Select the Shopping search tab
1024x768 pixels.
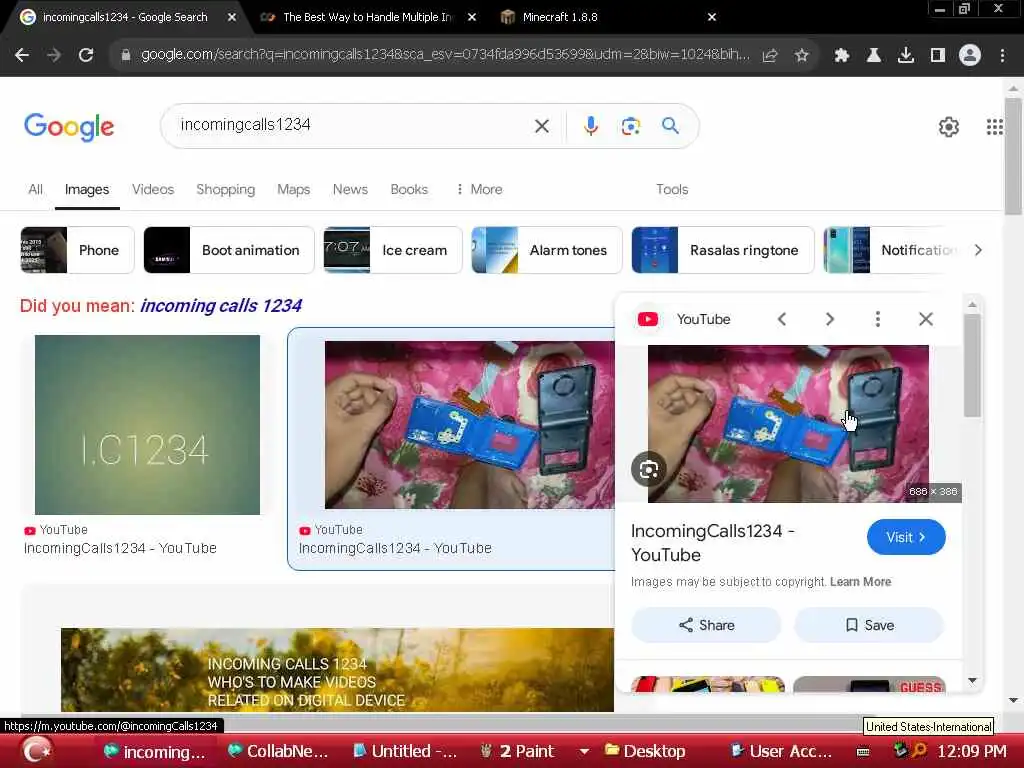[225, 189]
